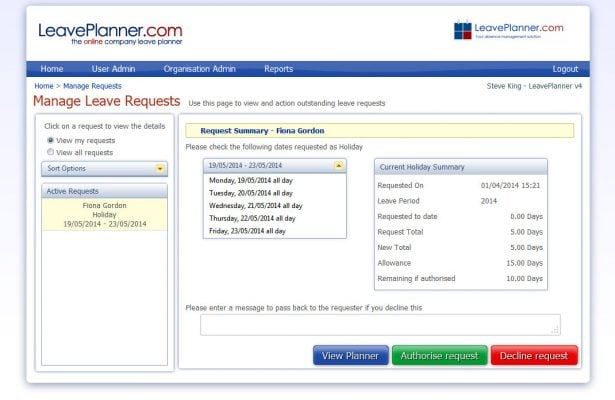This screenshot has height=400, width=615.
Task: Expand the Sort Options dropdown arrow
Action: pos(160,169)
